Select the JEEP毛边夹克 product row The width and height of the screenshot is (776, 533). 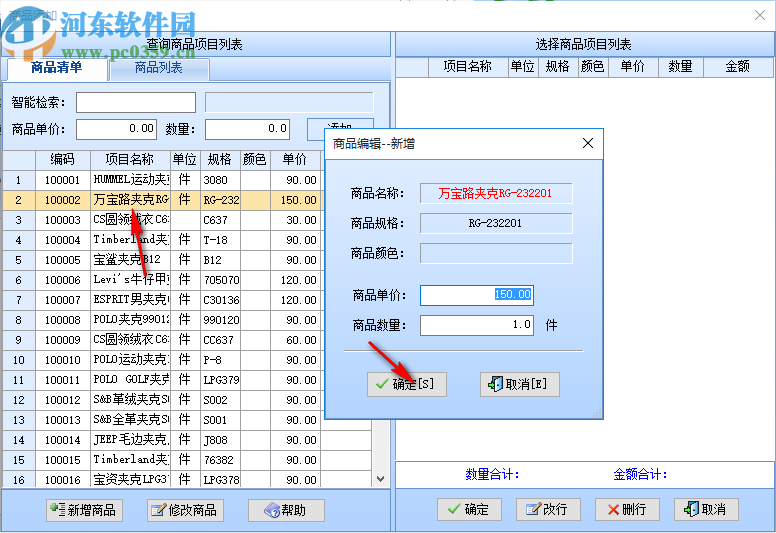point(187,440)
